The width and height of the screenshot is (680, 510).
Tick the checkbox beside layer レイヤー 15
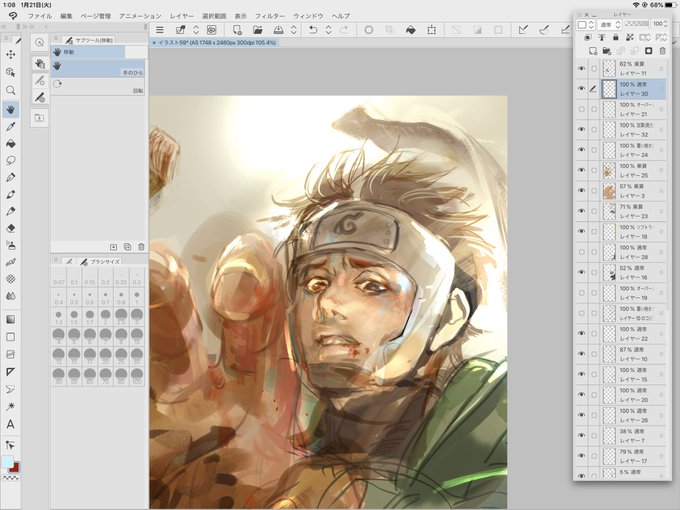click(594, 374)
